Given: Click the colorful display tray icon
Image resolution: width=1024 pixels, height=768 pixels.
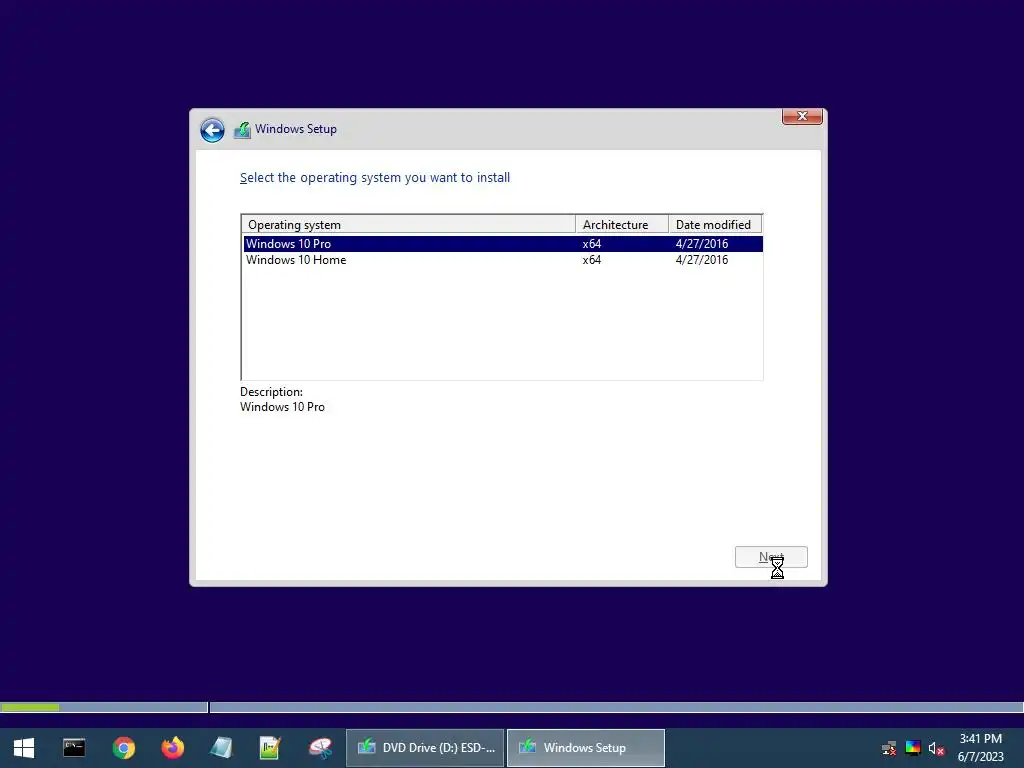Looking at the screenshot, I should pos(913,748).
